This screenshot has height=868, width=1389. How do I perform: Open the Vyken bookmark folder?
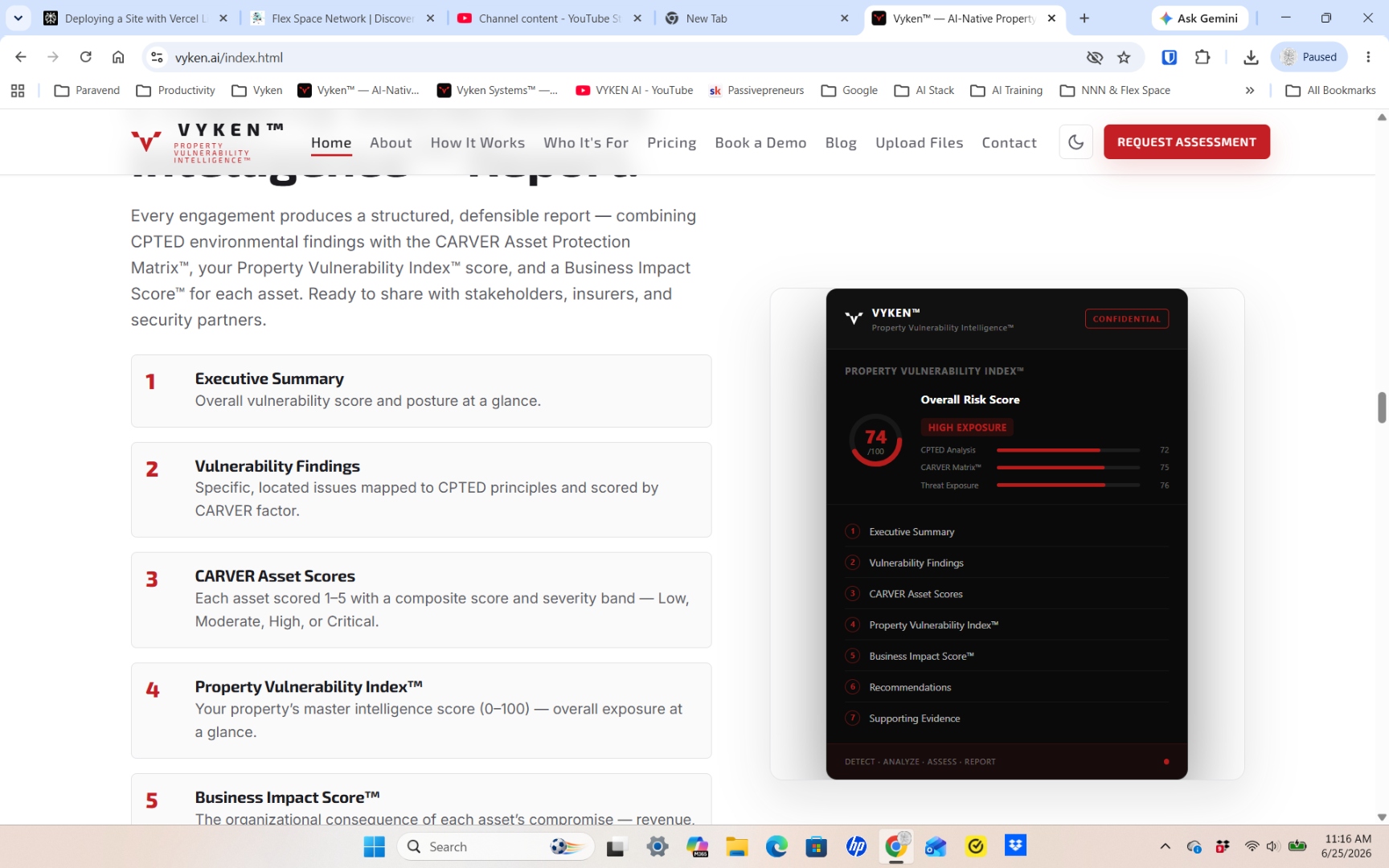click(x=257, y=91)
